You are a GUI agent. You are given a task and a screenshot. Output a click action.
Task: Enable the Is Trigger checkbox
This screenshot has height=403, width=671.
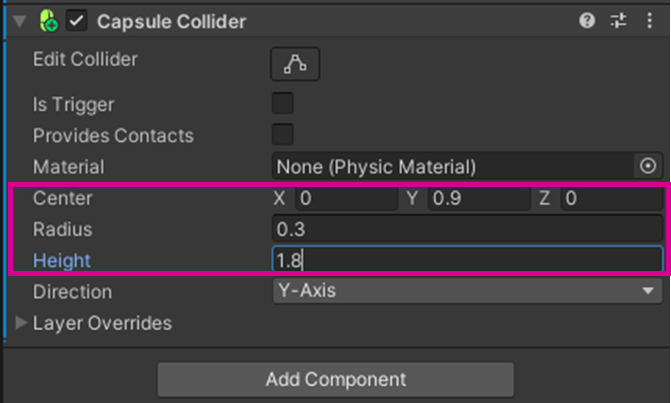click(x=283, y=104)
